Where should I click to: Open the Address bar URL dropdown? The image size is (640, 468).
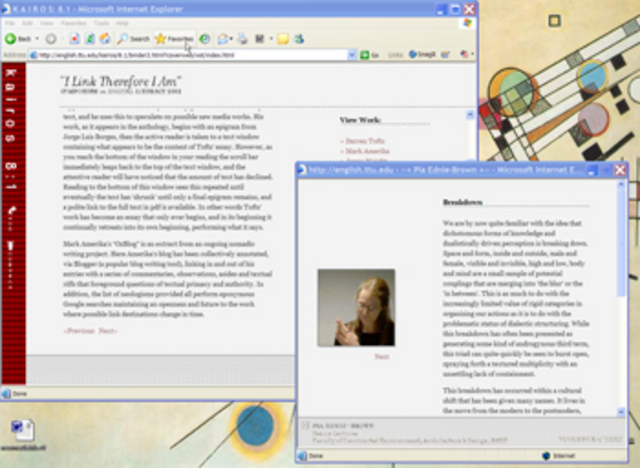point(352,55)
